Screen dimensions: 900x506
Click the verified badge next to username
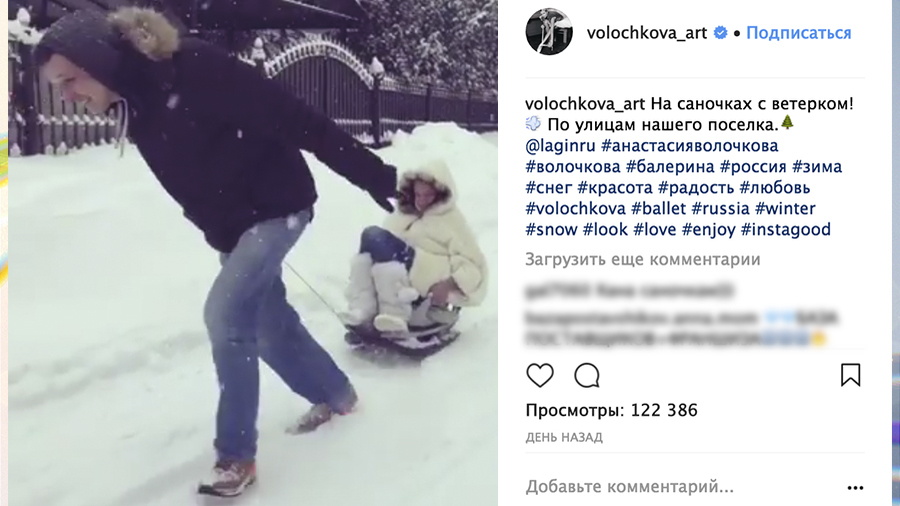[720, 33]
